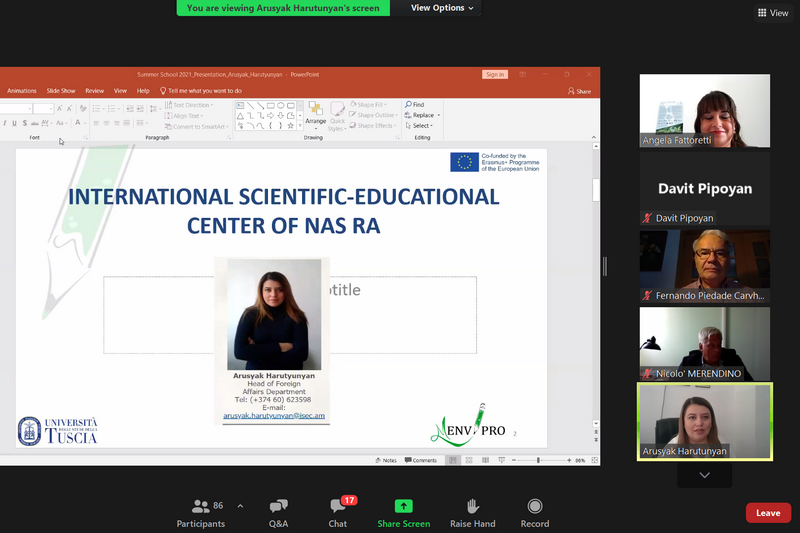This screenshot has width=800, height=533.
Task: Click the numbered list icon
Action: click(113, 109)
